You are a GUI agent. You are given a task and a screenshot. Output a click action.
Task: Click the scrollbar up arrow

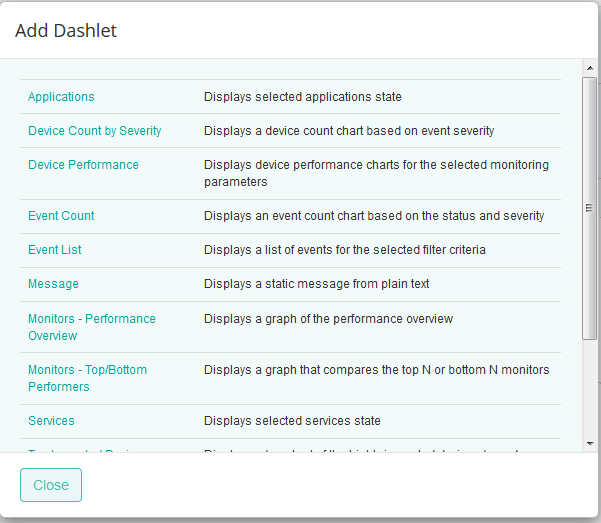[x=590, y=68]
